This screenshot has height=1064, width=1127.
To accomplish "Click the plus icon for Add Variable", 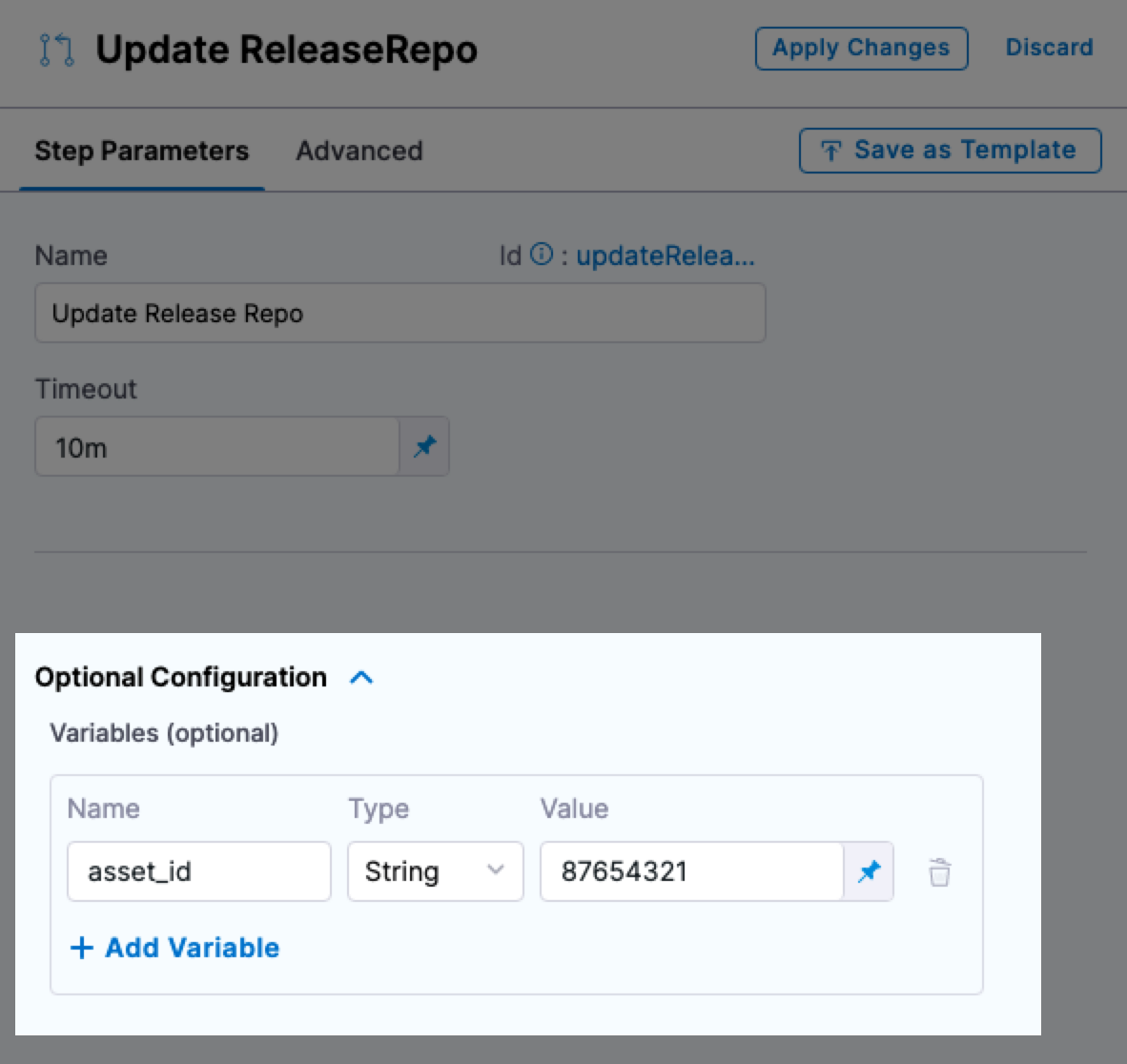I will coord(82,948).
